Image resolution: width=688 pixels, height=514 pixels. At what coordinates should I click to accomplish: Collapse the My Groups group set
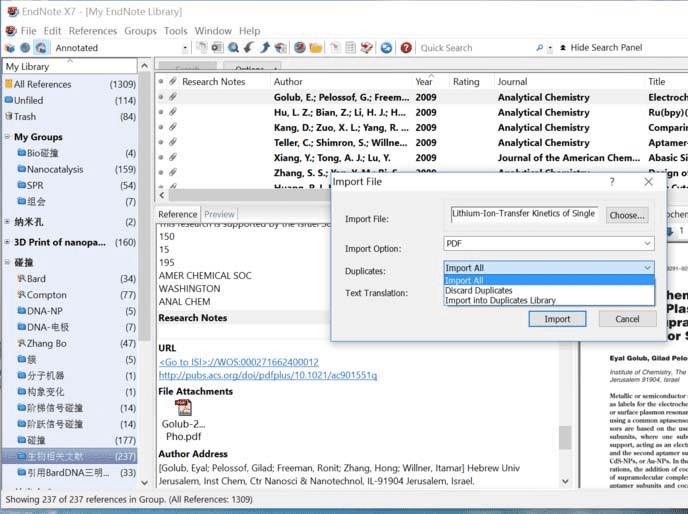coord(8,137)
